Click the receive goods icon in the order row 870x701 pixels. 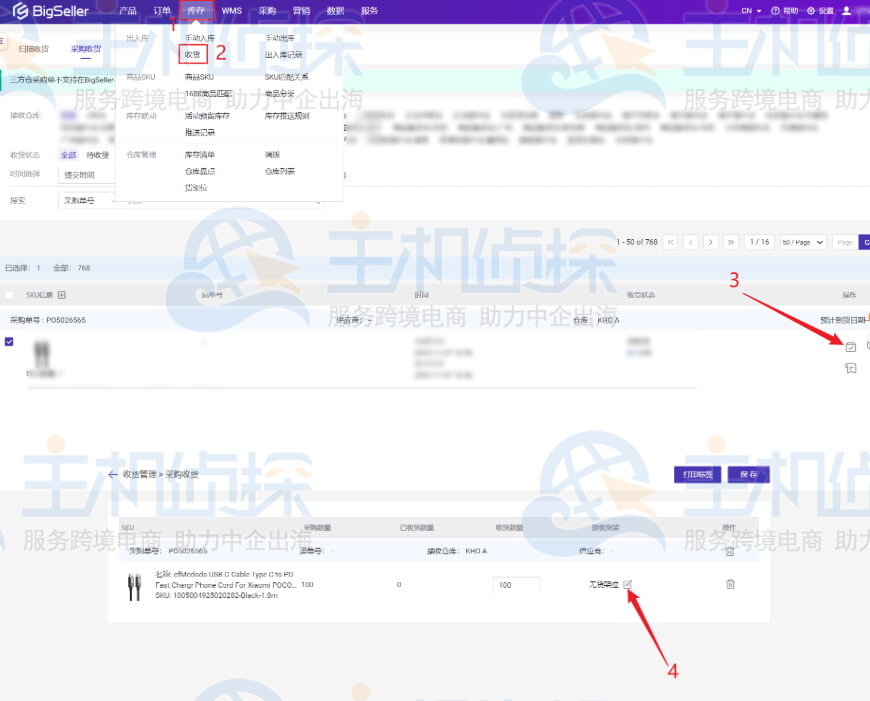click(x=850, y=347)
